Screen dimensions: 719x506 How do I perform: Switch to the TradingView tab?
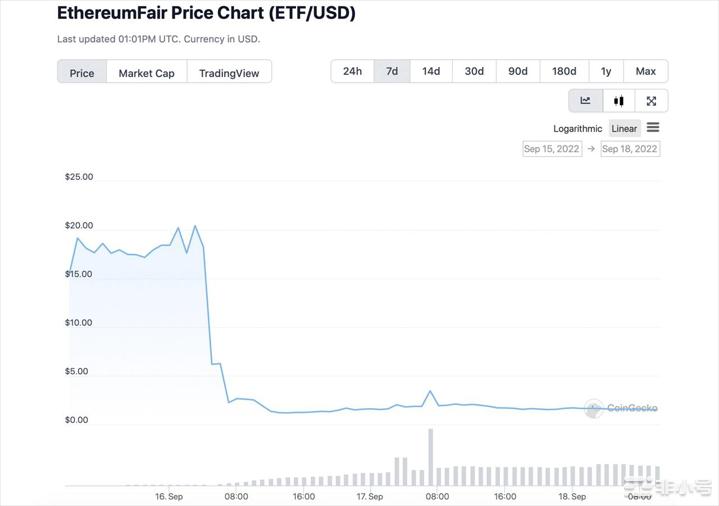click(229, 73)
